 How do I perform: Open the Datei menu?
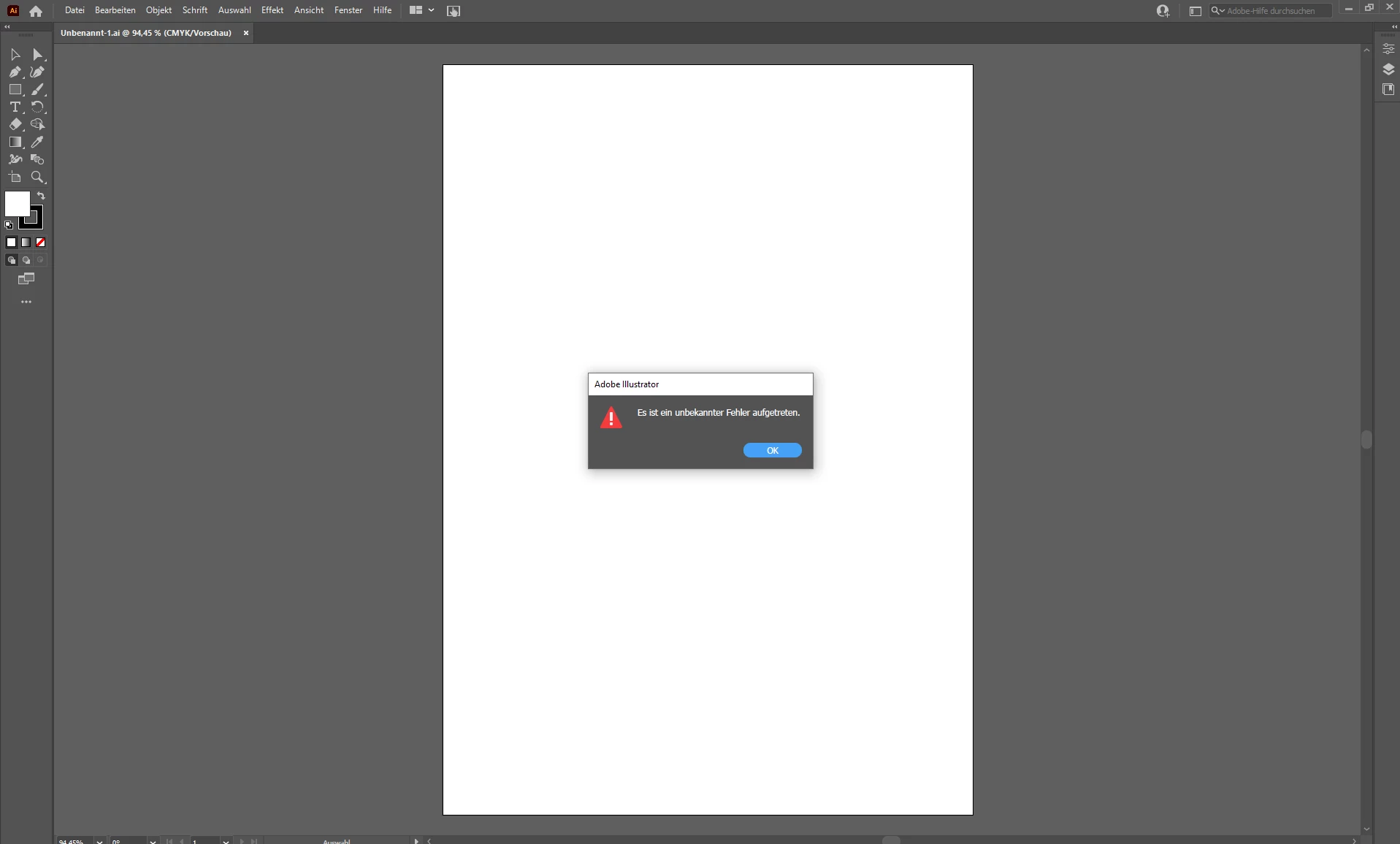click(x=74, y=10)
